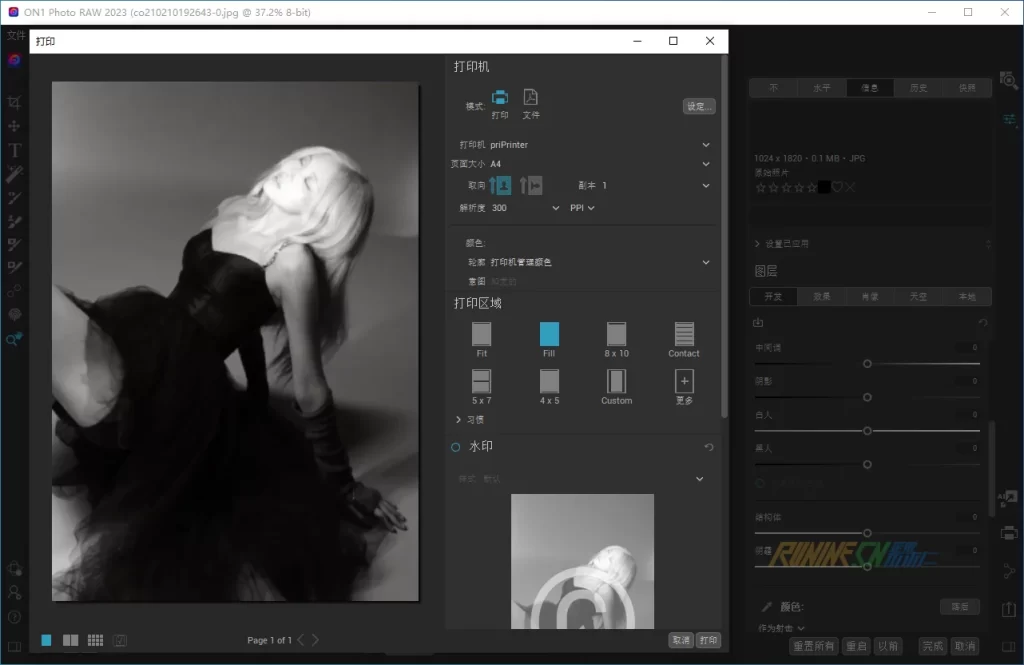Click the 打印 button at dialog bottom
The image size is (1024, 665).
click(708, 640)
